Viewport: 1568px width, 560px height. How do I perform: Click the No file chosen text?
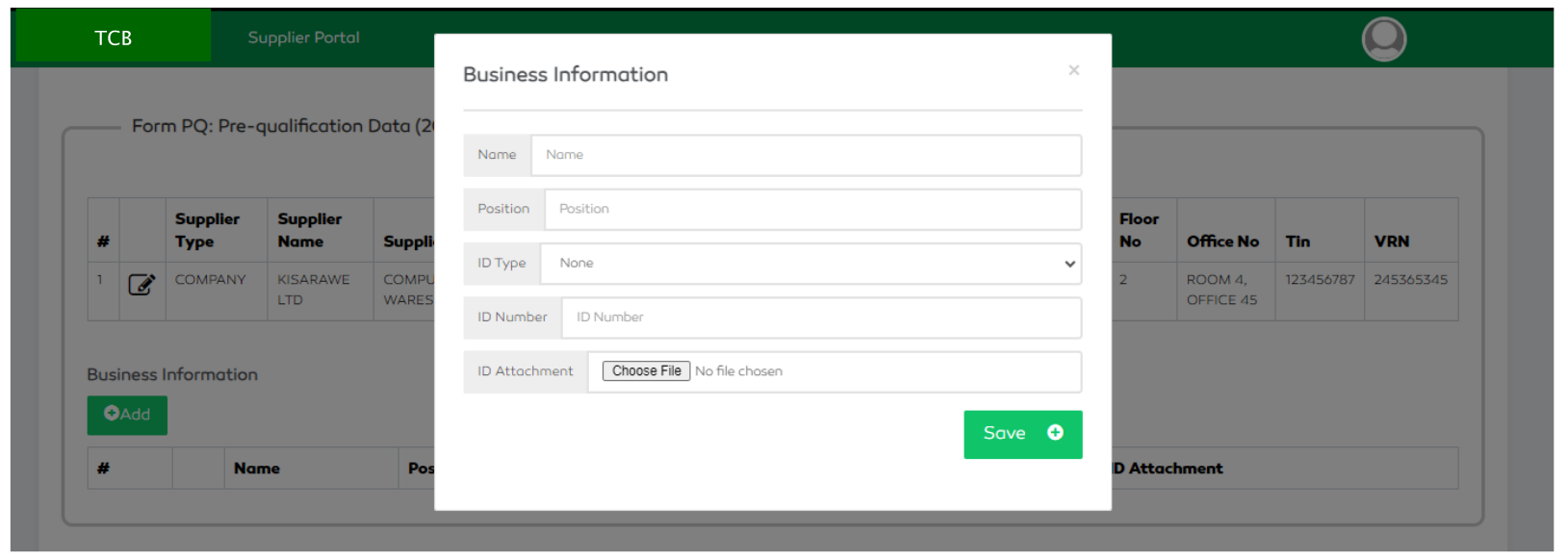(x=738, y=371)
